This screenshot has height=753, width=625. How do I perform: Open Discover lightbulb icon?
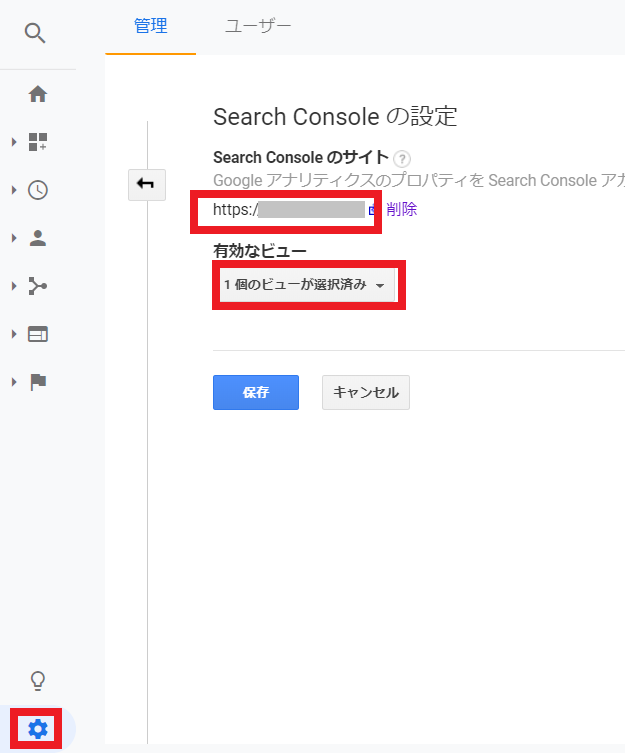click(x=37, y=680)
